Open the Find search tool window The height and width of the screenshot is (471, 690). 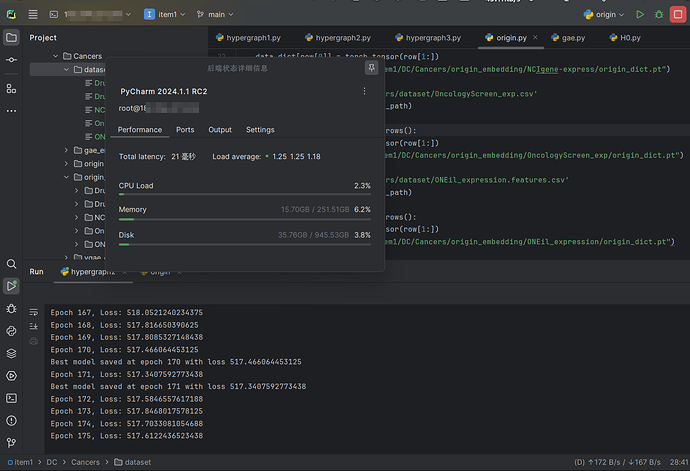click(11, 264)
